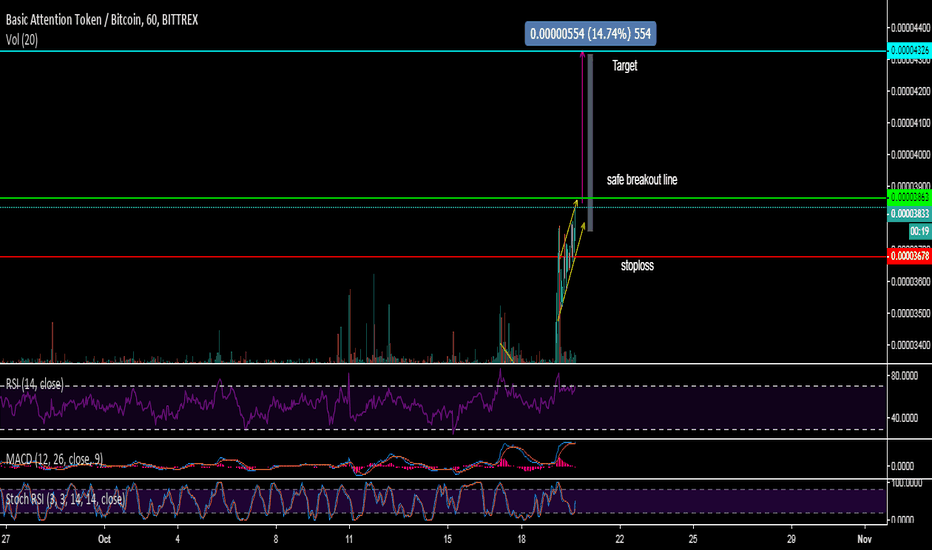Select the Stoch RSI (3, 3, 14, 14, close) label

pos(65,499)
